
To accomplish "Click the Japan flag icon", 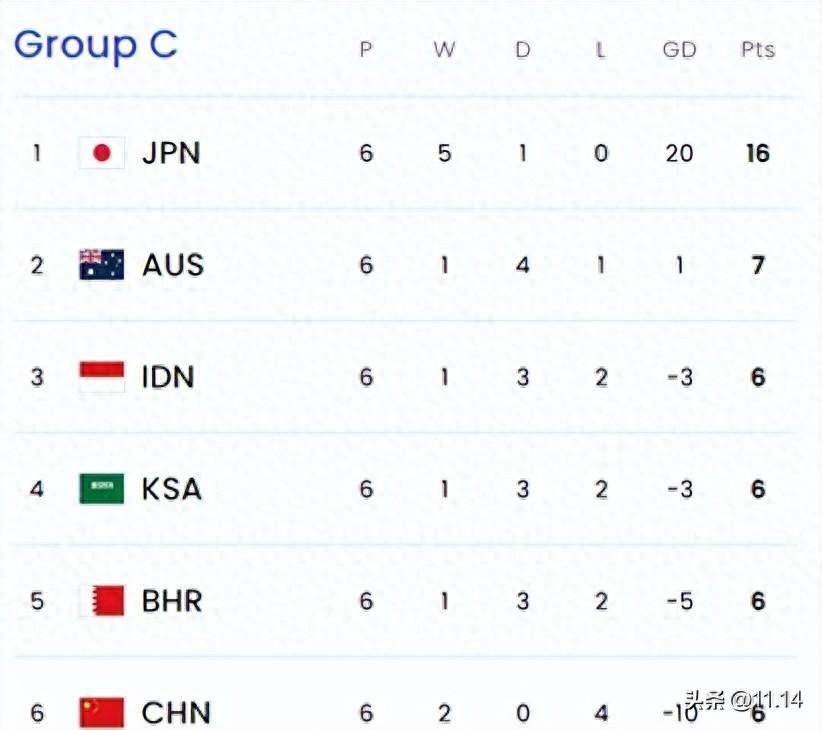I will [101, 153].
